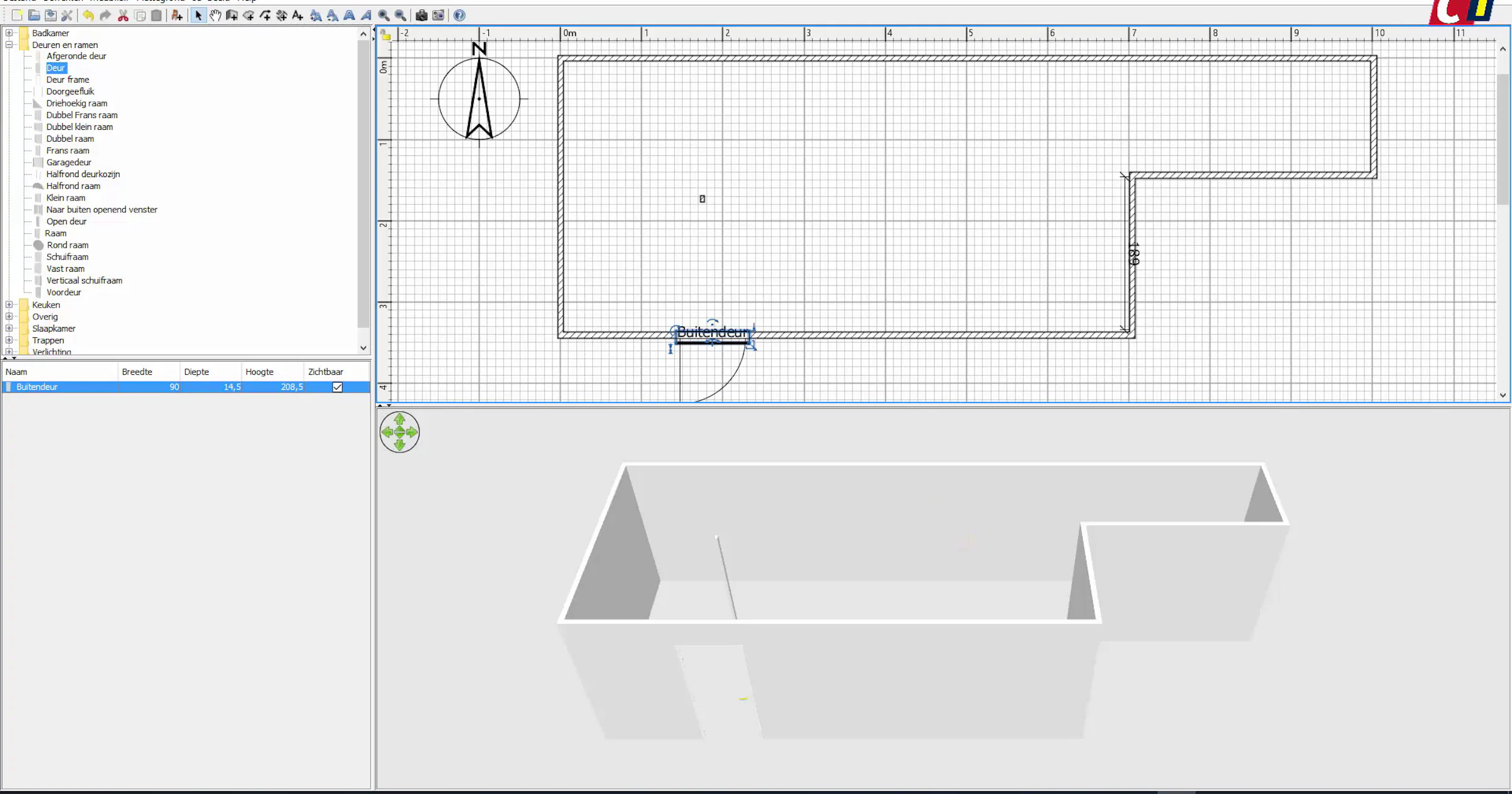Activate the Select arrow tool
Viewport: 1512px width, 794px height.
coord(198,15)
